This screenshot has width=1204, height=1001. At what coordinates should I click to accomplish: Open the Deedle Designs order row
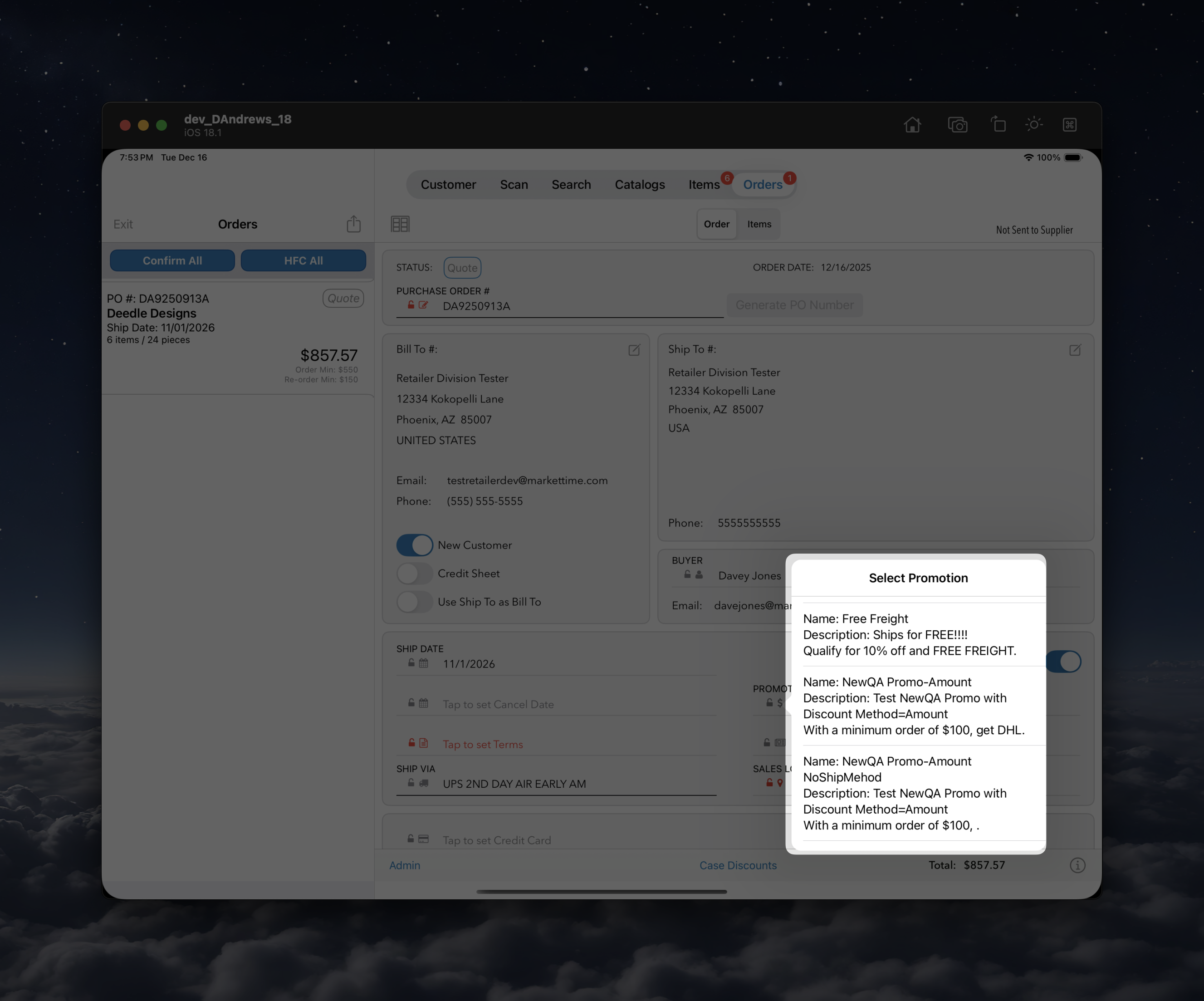tap(238, 338)
